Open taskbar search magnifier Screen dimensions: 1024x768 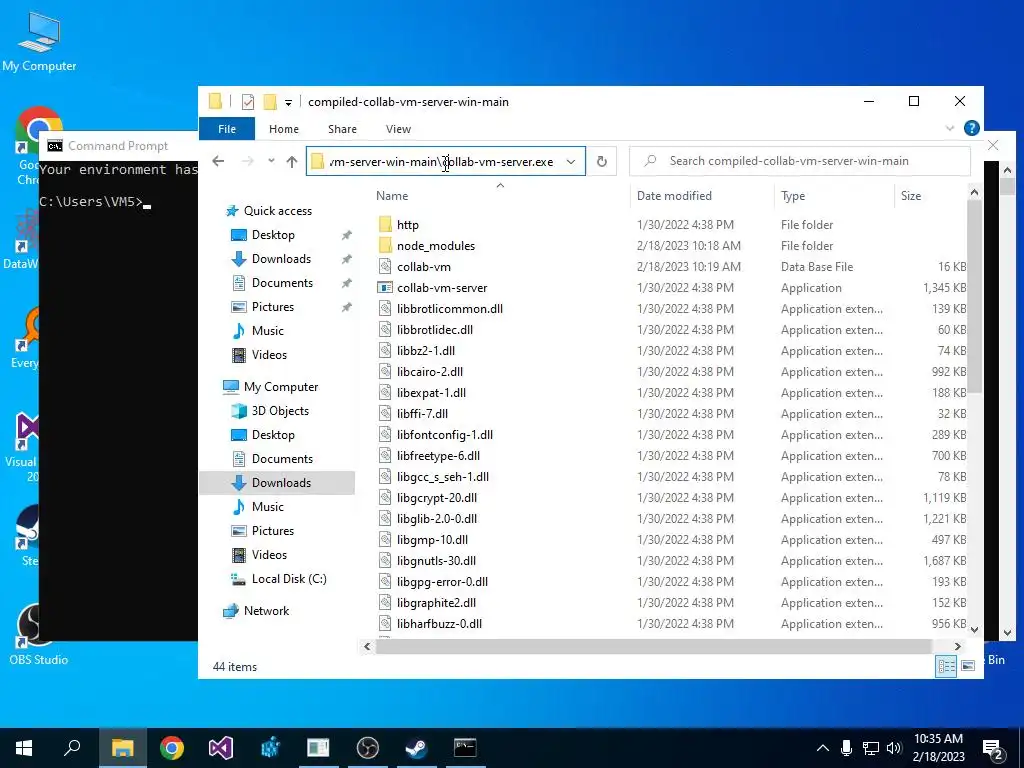(72, 748)
